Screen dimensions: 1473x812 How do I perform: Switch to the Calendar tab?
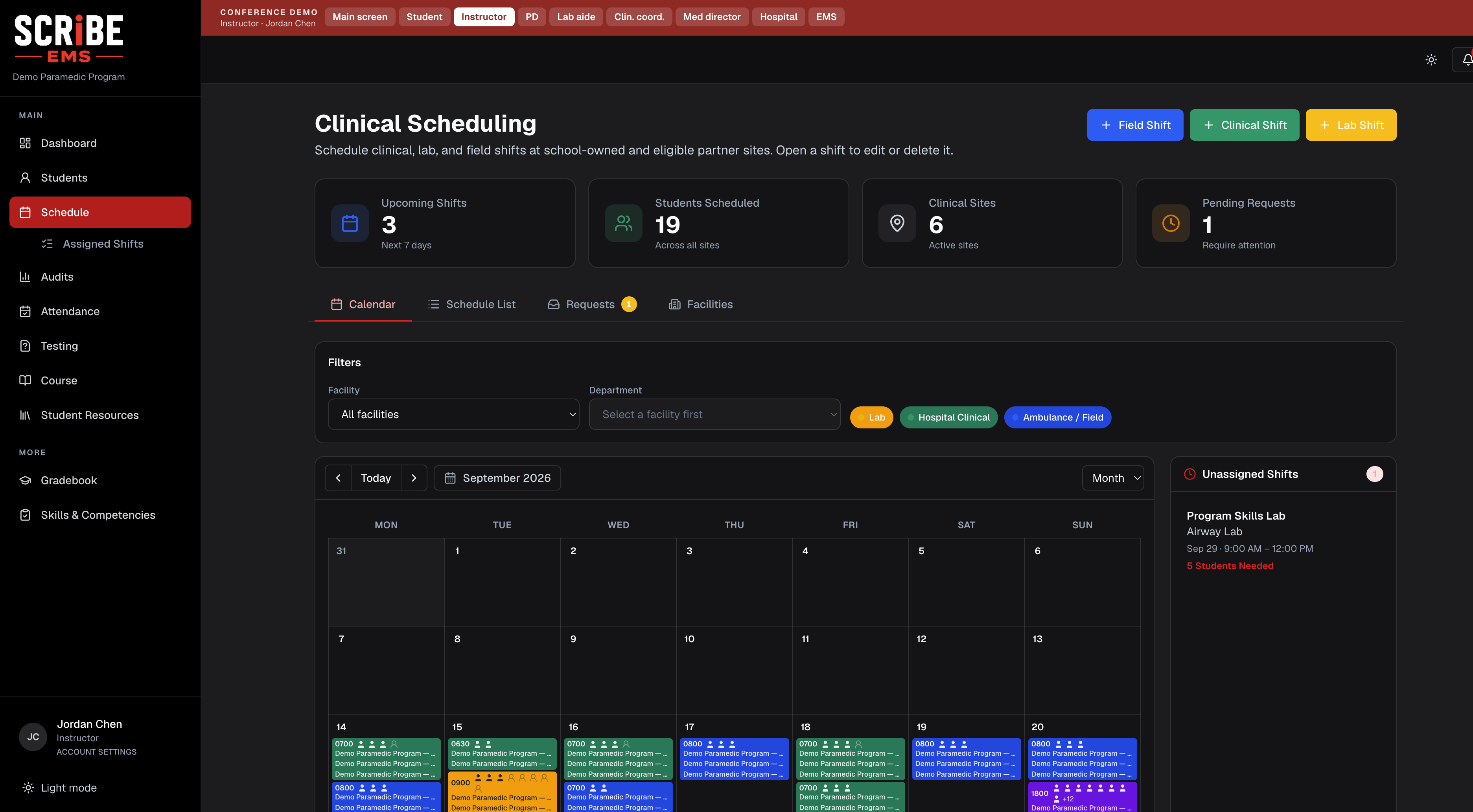363,305
